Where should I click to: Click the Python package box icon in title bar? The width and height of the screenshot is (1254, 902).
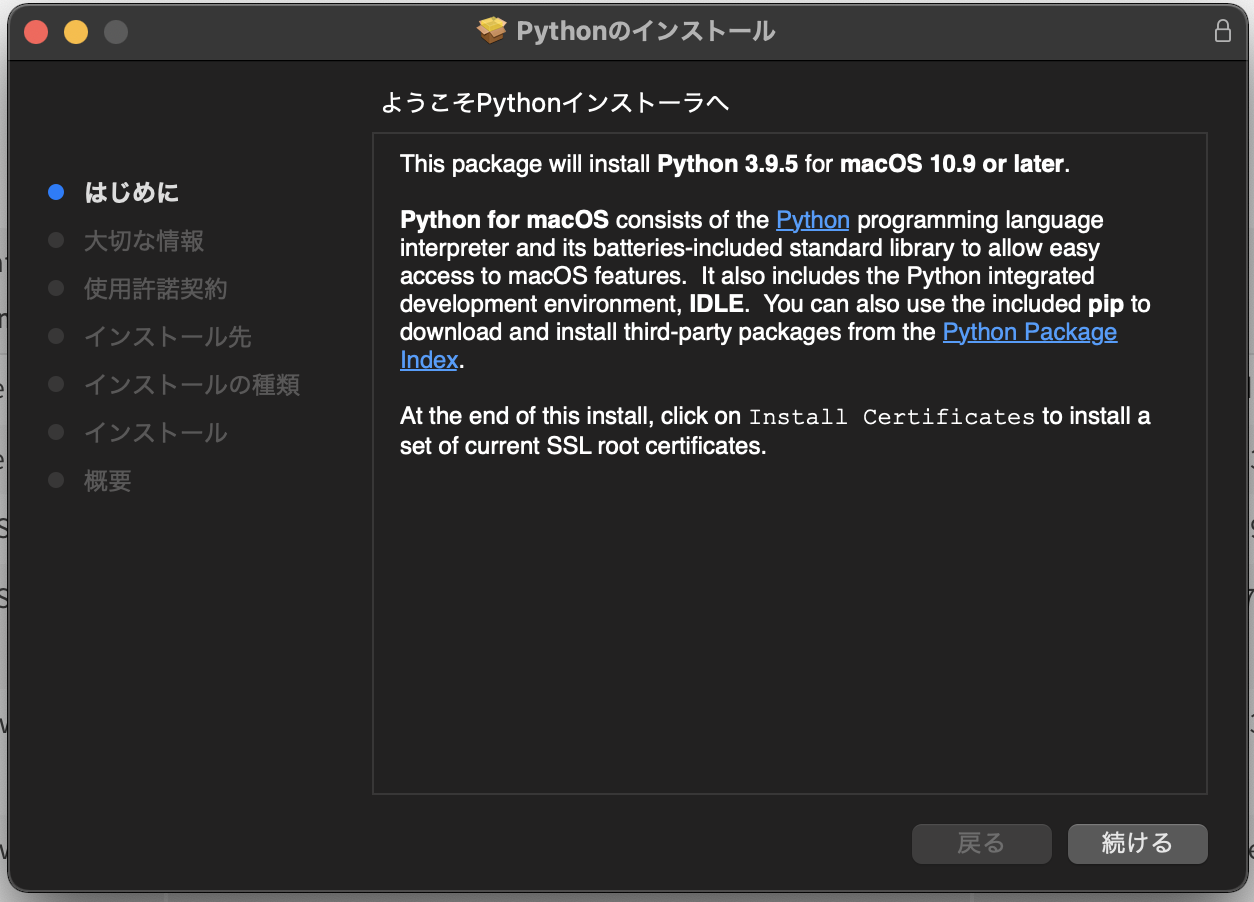click(492, 31)
